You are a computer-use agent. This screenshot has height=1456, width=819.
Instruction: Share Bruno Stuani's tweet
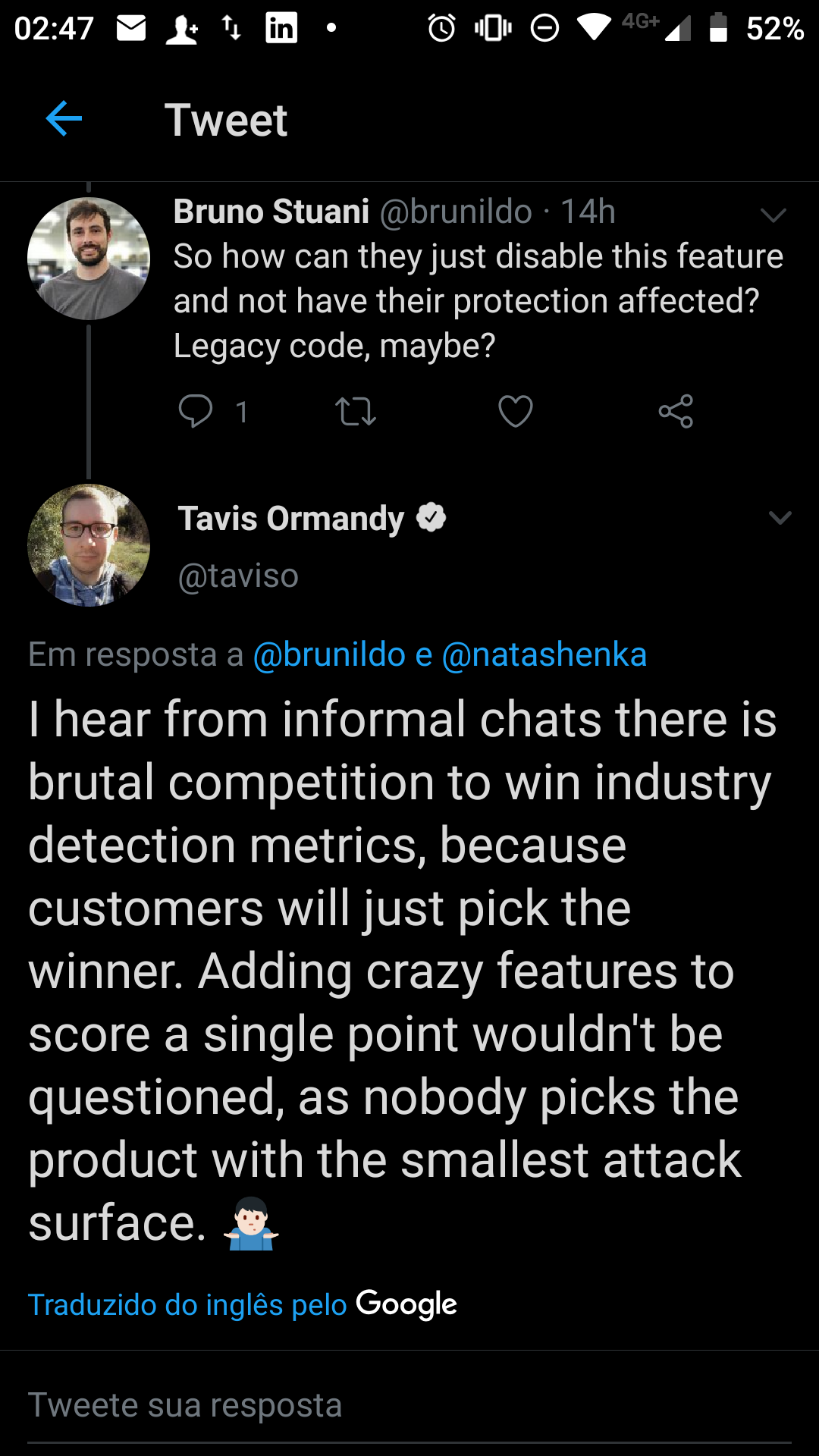click(676, 412)
